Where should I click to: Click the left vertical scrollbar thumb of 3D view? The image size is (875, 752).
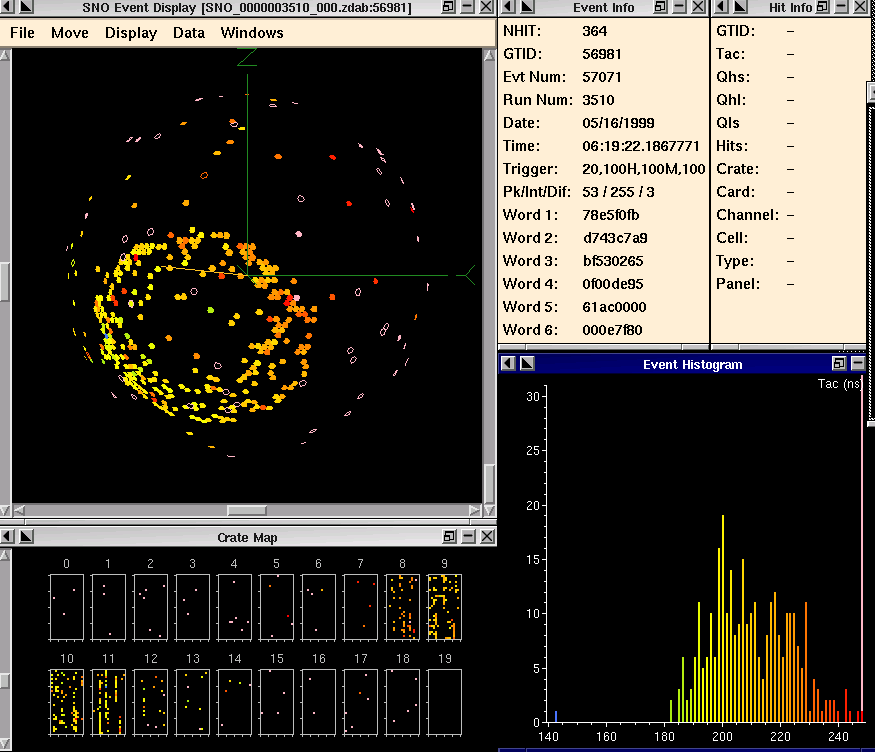pyautogui.click(x=4, y=281)
